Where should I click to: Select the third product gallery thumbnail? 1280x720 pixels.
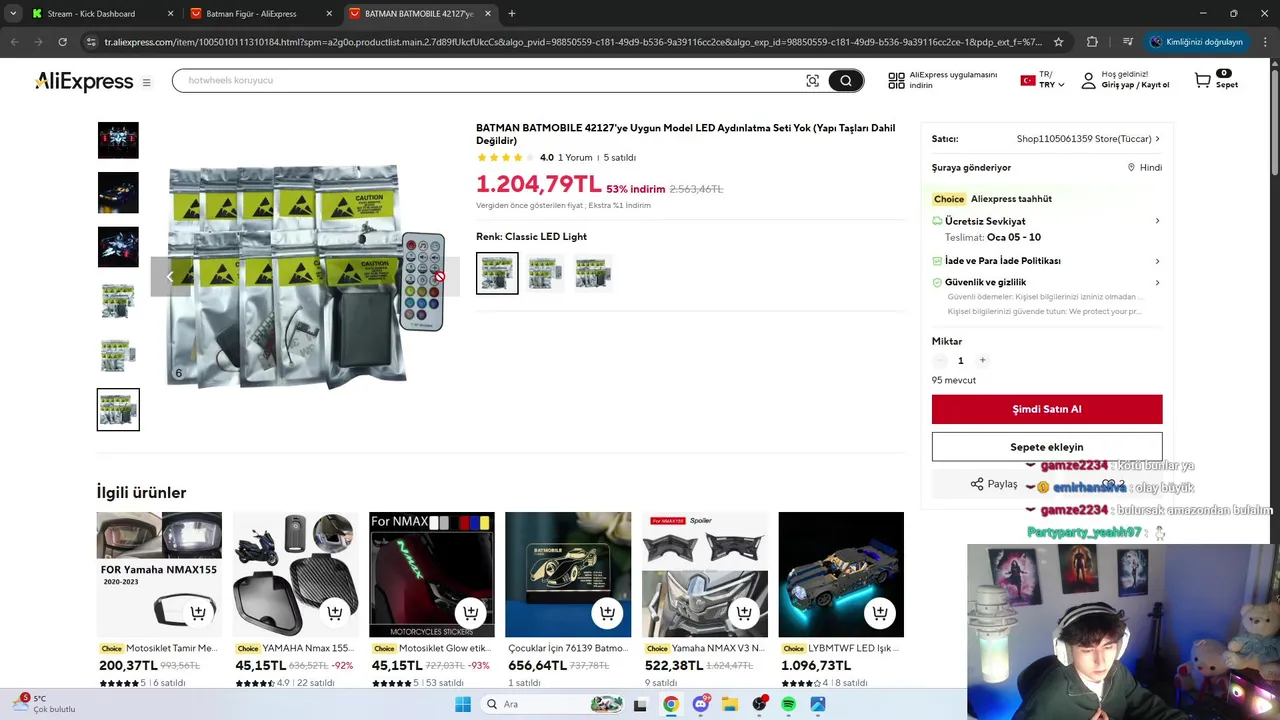point(118,247)
